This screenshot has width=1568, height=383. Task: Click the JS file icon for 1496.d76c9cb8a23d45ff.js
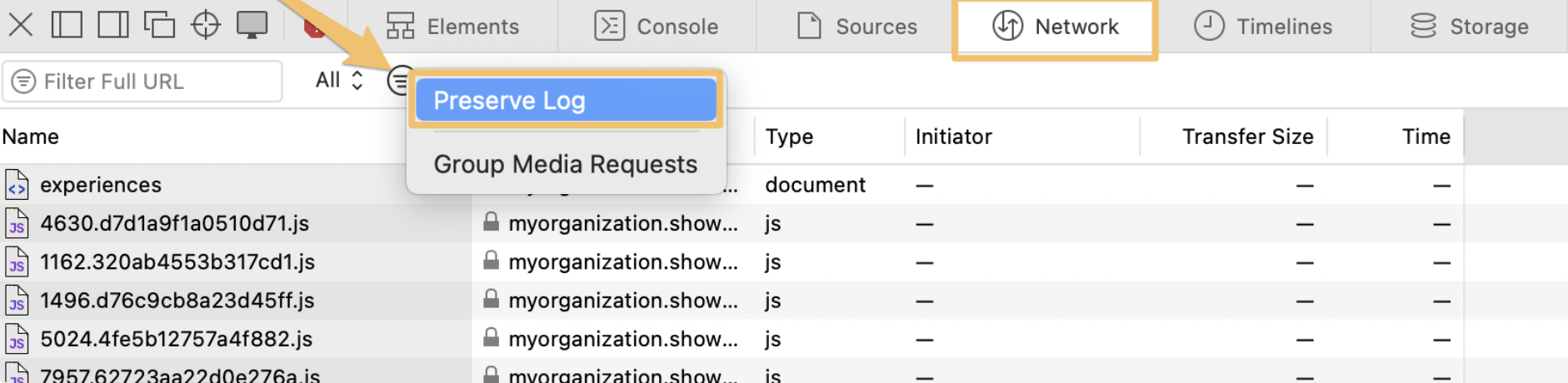[17, 301]
